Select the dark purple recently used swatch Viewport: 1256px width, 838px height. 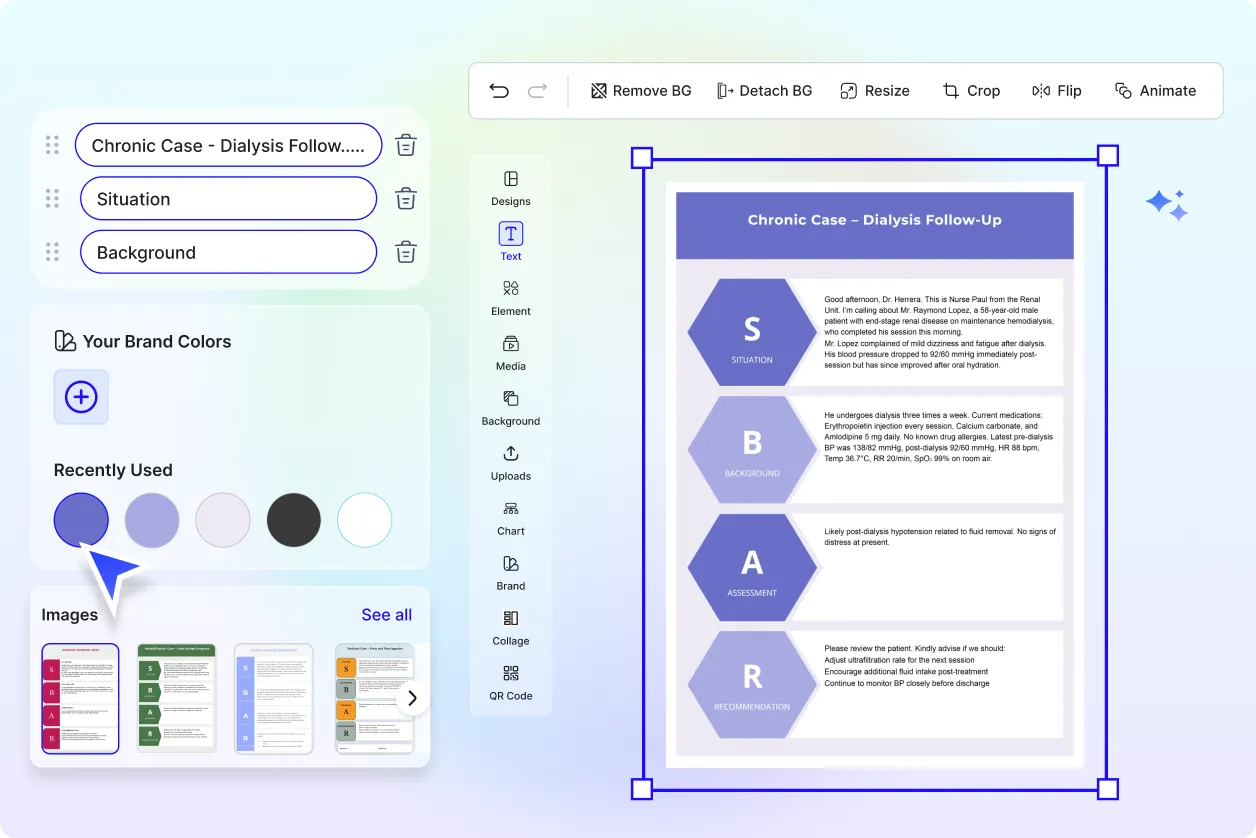(80, 519)
